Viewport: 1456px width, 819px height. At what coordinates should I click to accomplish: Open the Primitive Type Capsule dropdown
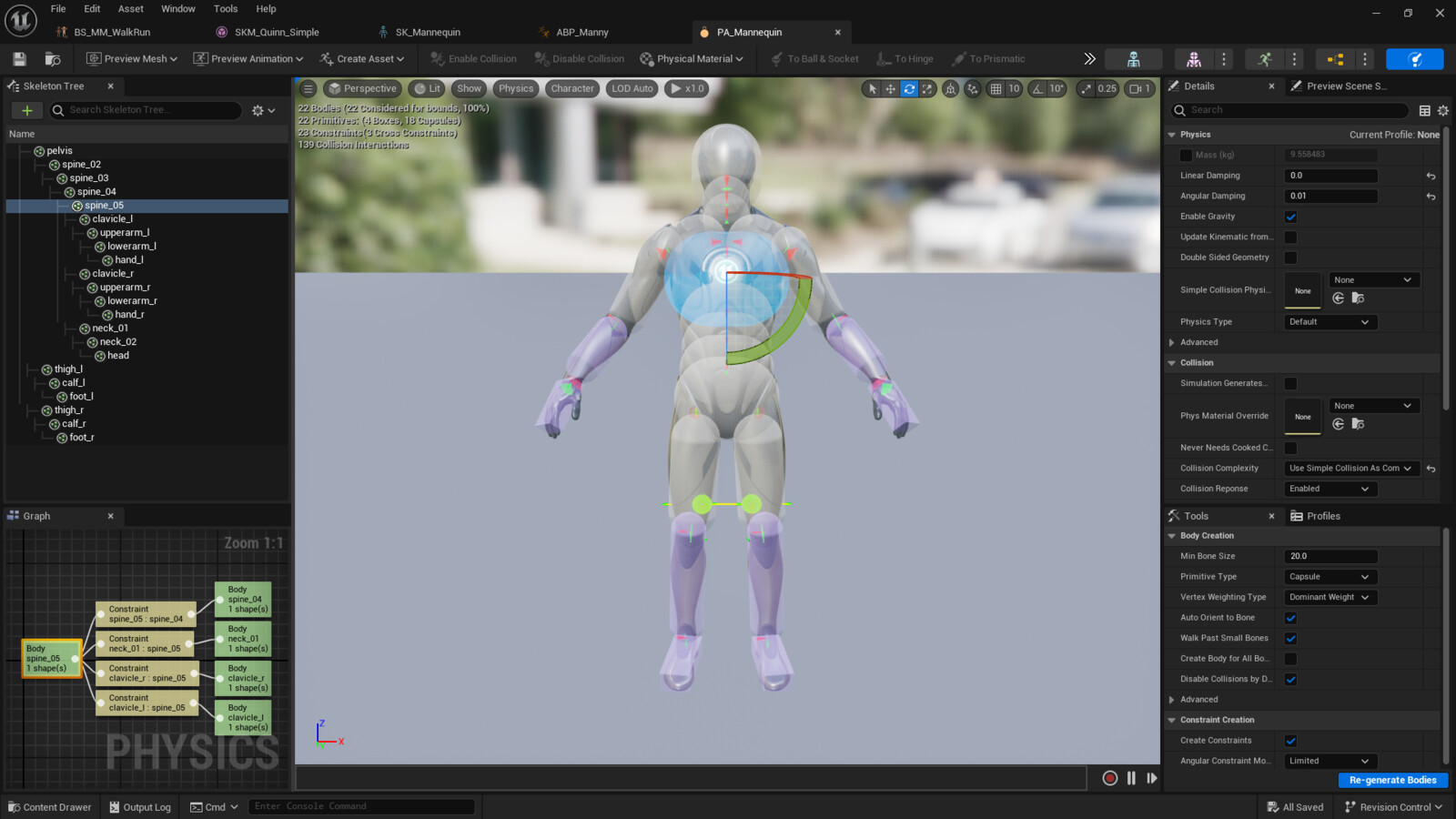pyautogui.click(x=1330, y=577)
